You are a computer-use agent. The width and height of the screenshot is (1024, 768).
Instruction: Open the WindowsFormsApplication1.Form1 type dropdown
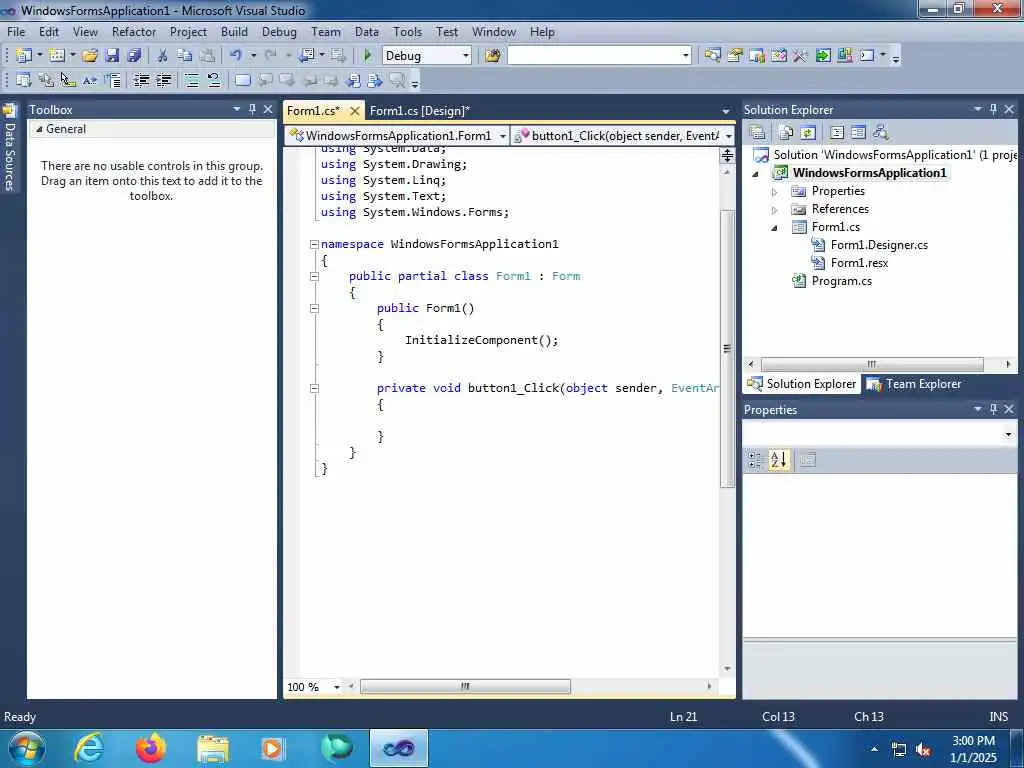click(x=502, y=136)
